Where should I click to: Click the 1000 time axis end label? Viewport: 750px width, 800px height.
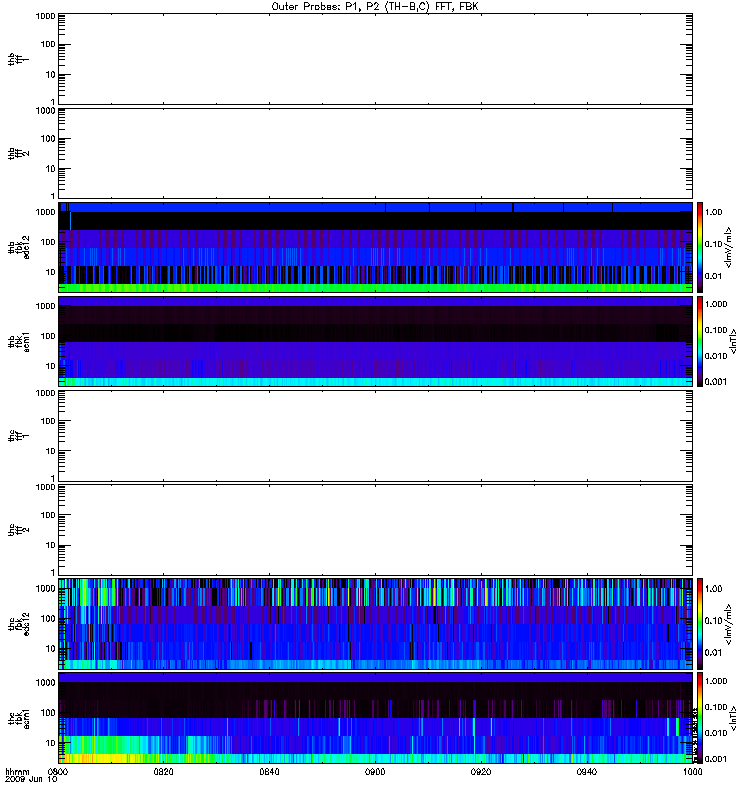click(x=692, y=771)
